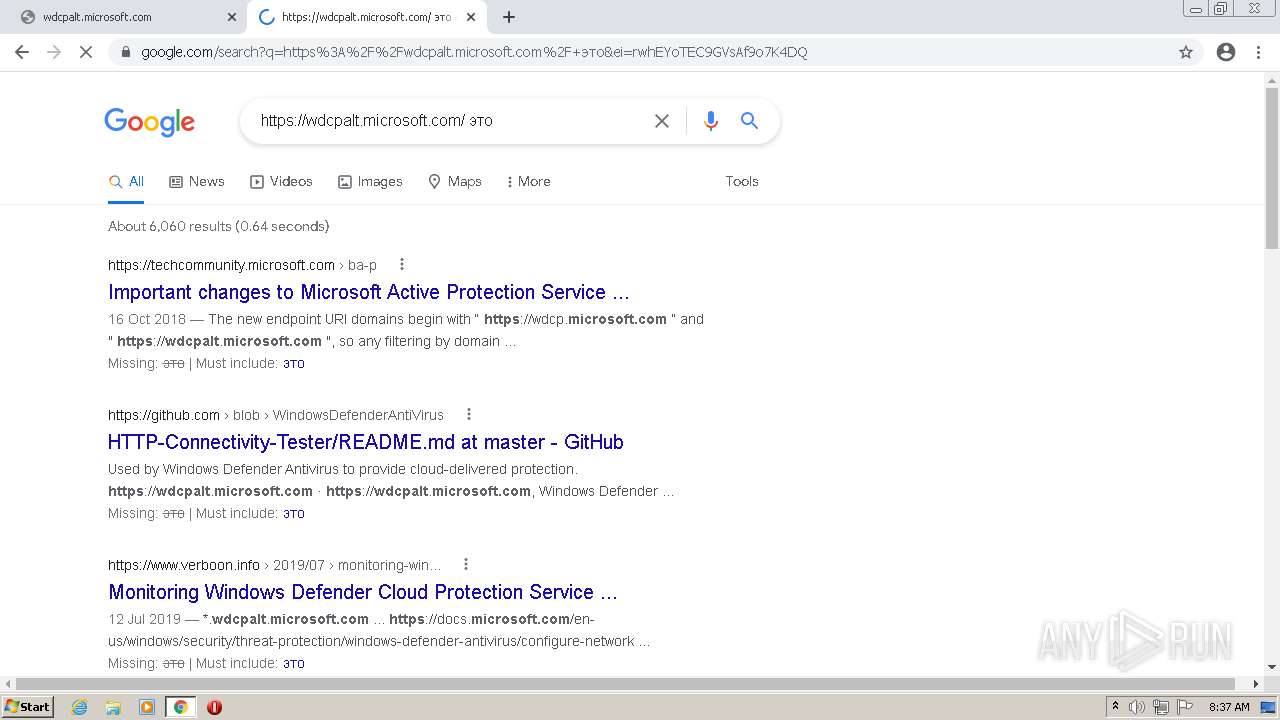The height and width of the screenshot is (720, 1280).
Task: Switch to Videos results
Action: [x=281, y=182]
